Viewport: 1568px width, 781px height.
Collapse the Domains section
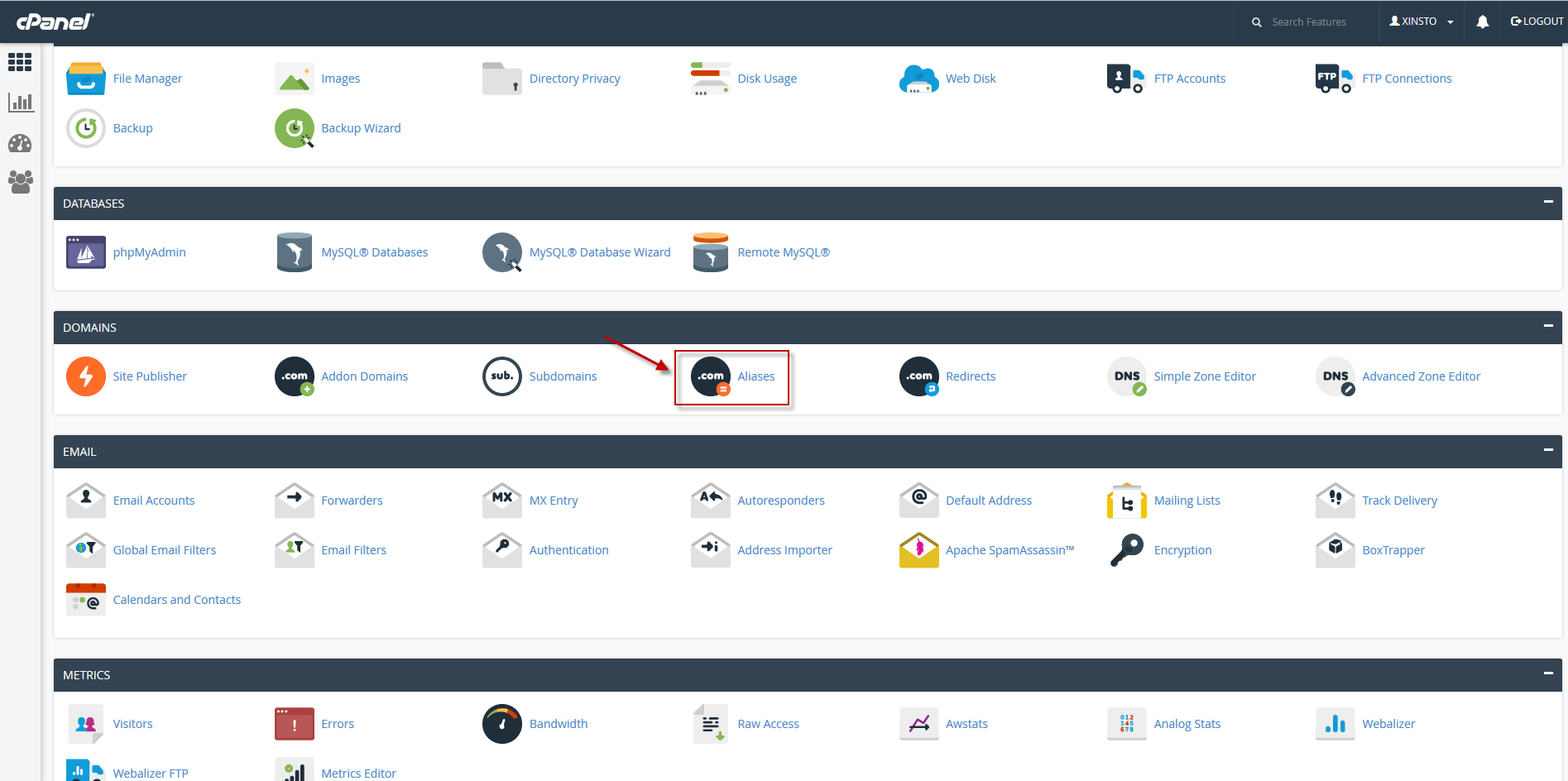pyautogui.click(x=1547, y=326)
